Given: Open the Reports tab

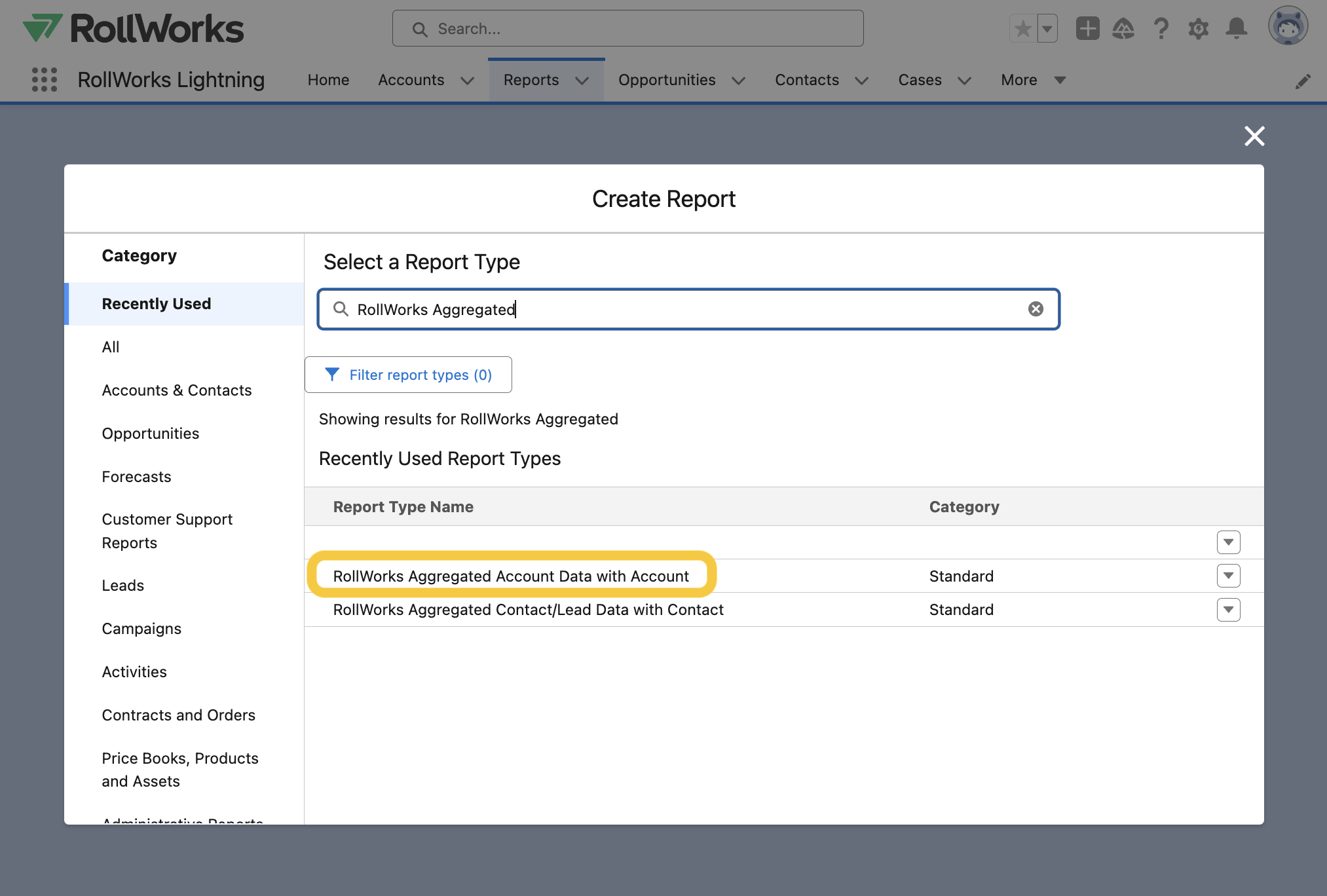Looking at the screenshot, I should pyautogui.click(x=531, y=80).
